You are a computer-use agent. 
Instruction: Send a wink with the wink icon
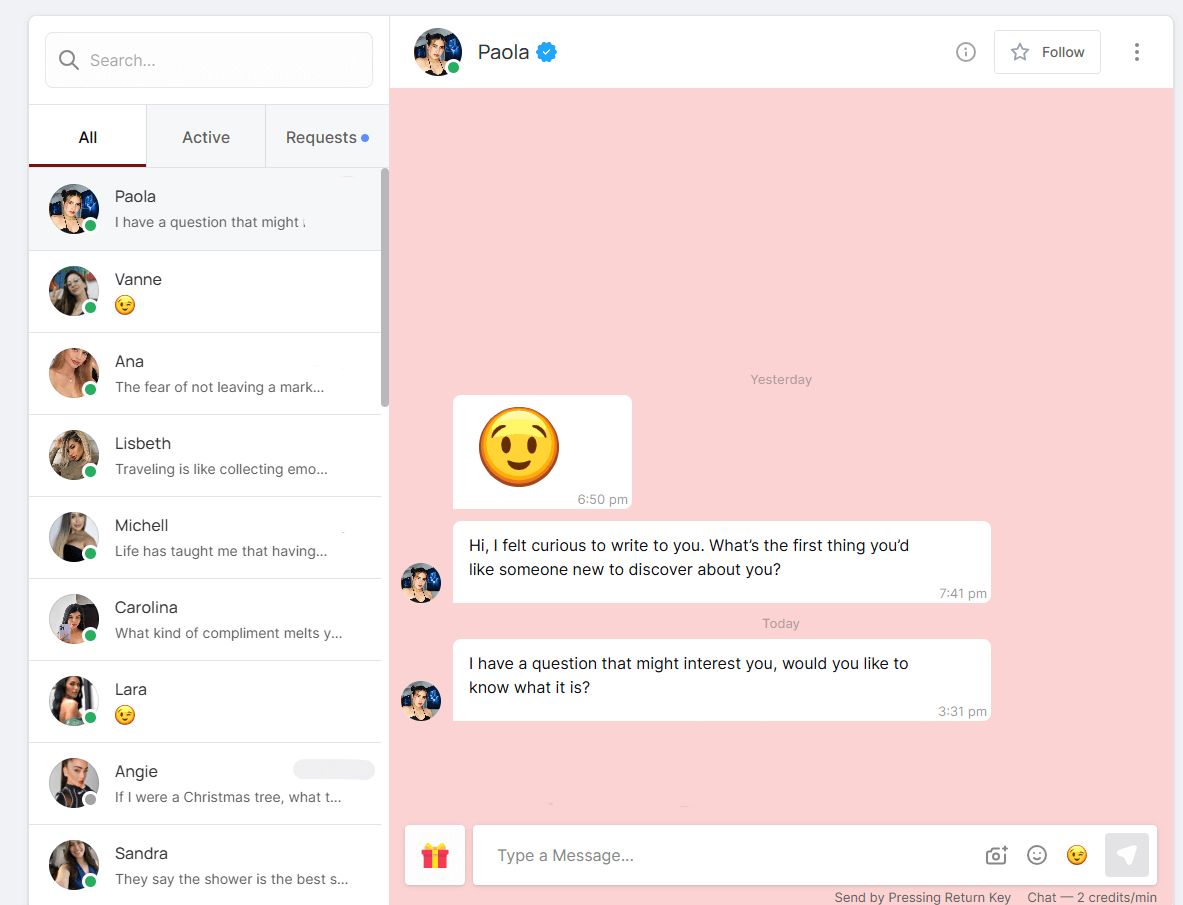[1077, 855]
